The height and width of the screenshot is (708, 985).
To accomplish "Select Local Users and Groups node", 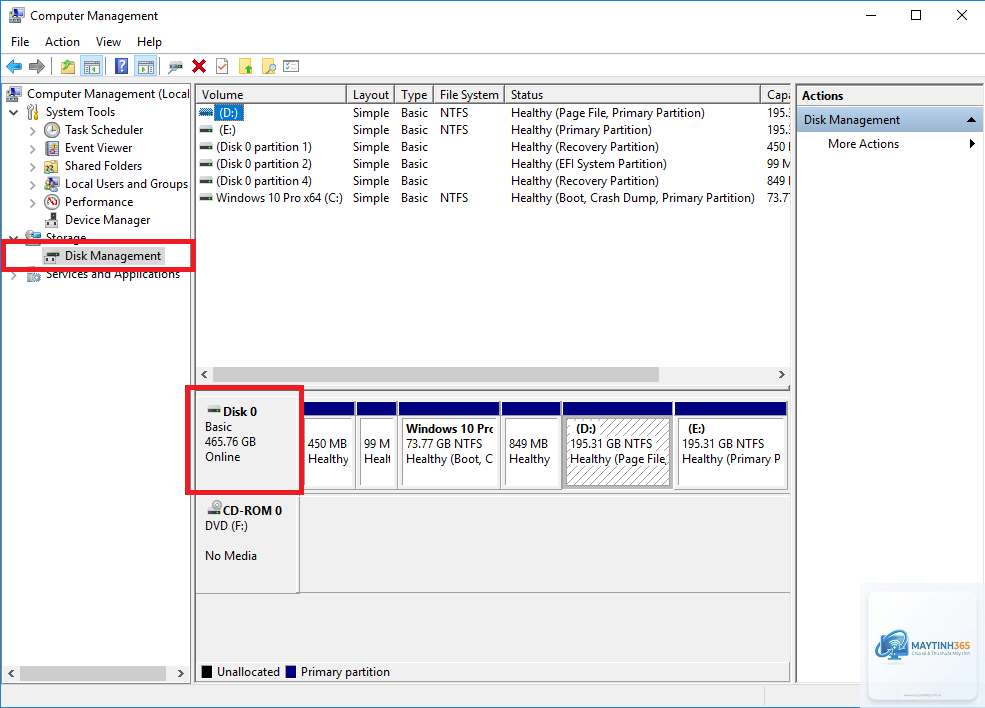I will point(126,184).
